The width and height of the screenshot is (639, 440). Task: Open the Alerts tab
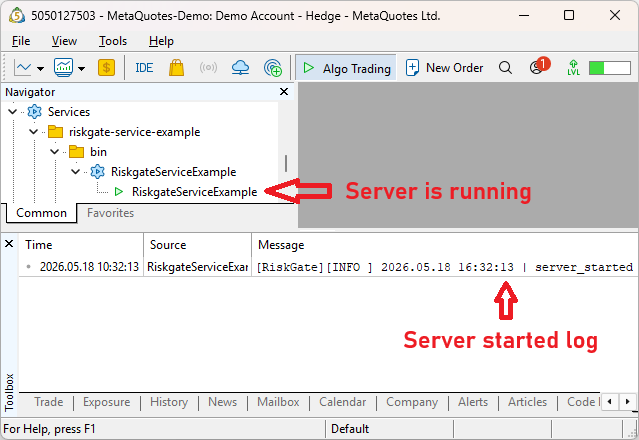click(473, 402)
